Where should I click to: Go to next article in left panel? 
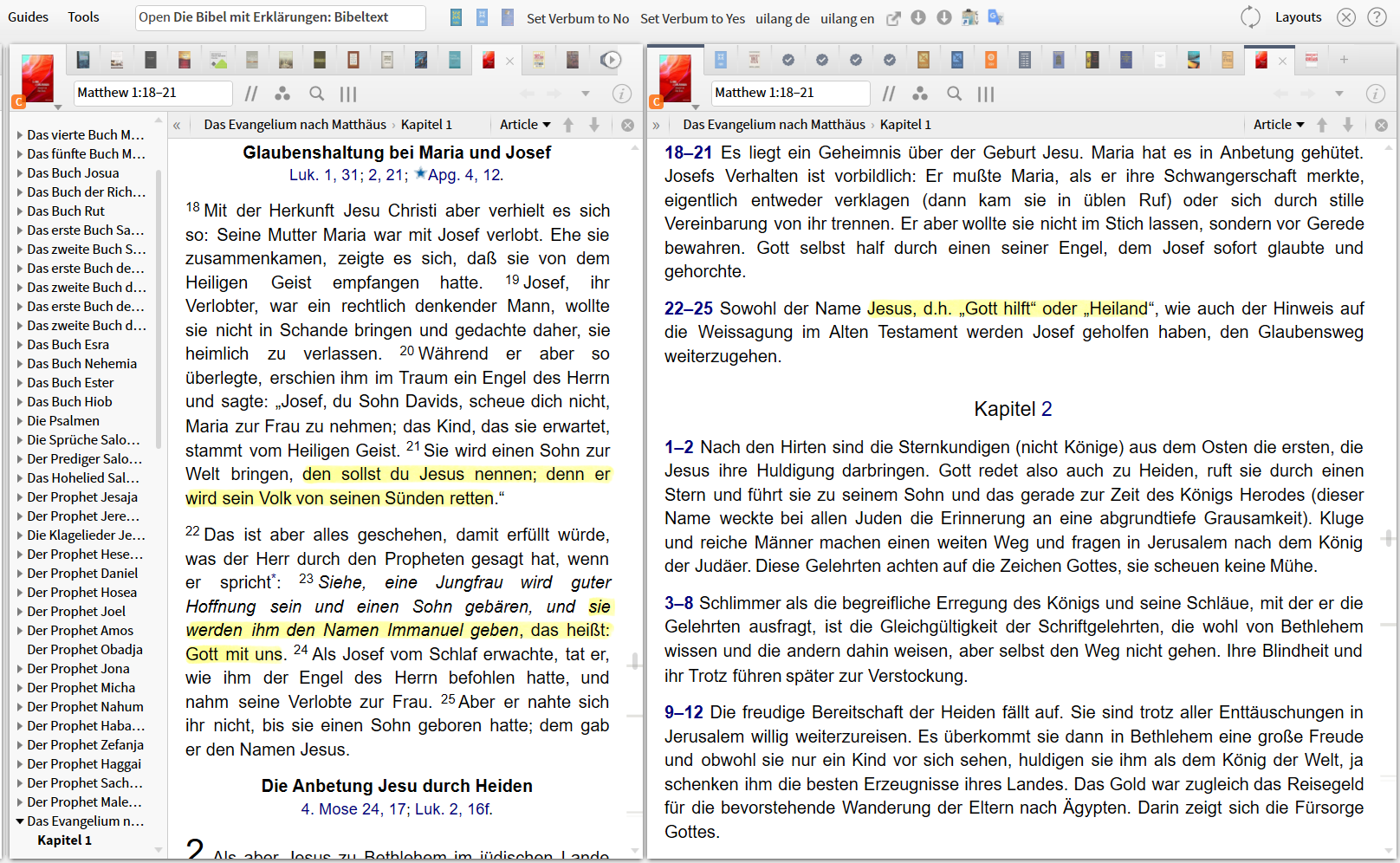(x=594, y=125)
